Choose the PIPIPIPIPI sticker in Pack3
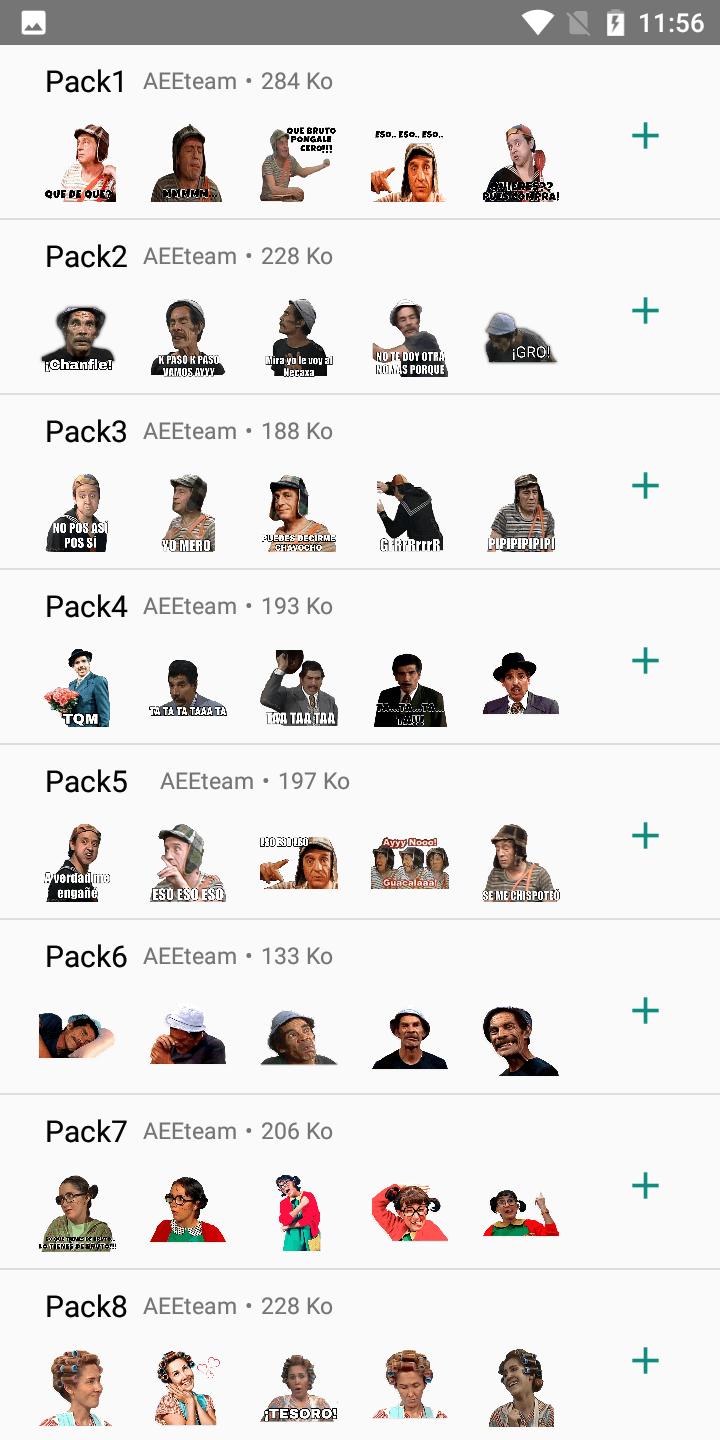 click(x=521, y=512)
